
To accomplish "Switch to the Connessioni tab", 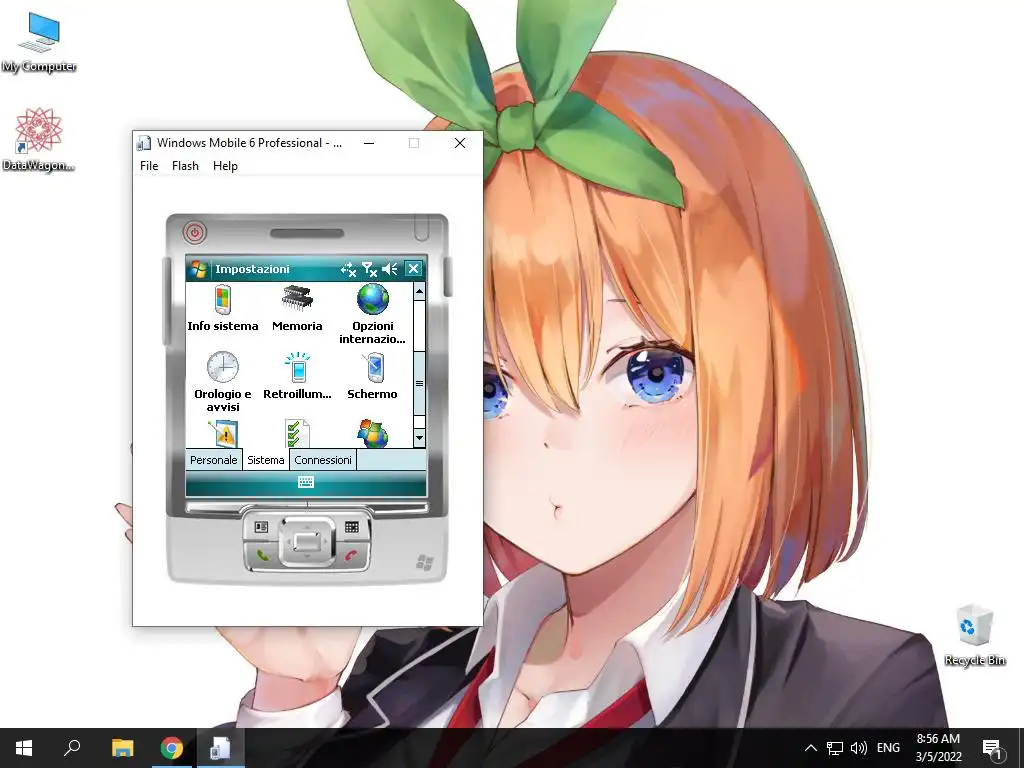I will pos(323,460).
